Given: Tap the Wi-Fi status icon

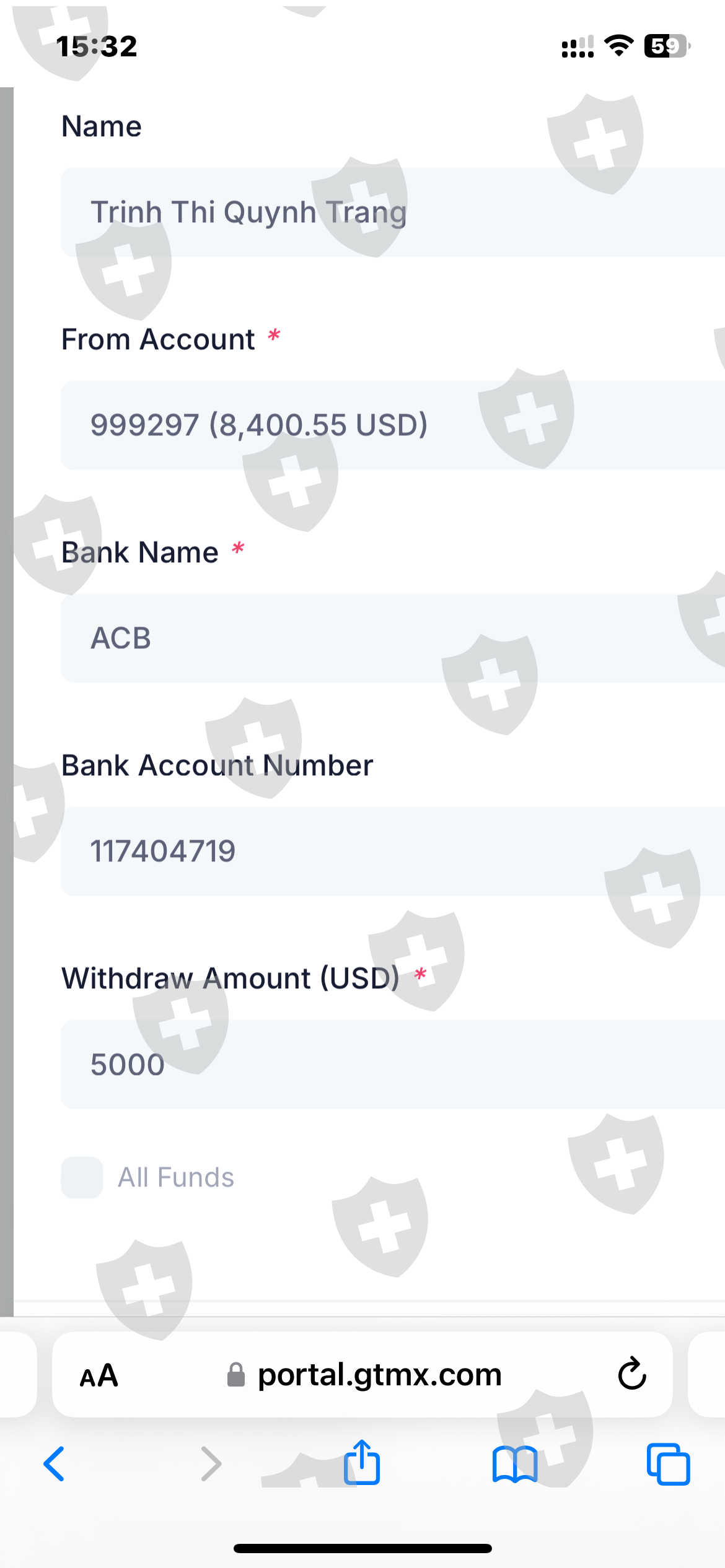Looking at the screenshot, I should pos(618,46).
